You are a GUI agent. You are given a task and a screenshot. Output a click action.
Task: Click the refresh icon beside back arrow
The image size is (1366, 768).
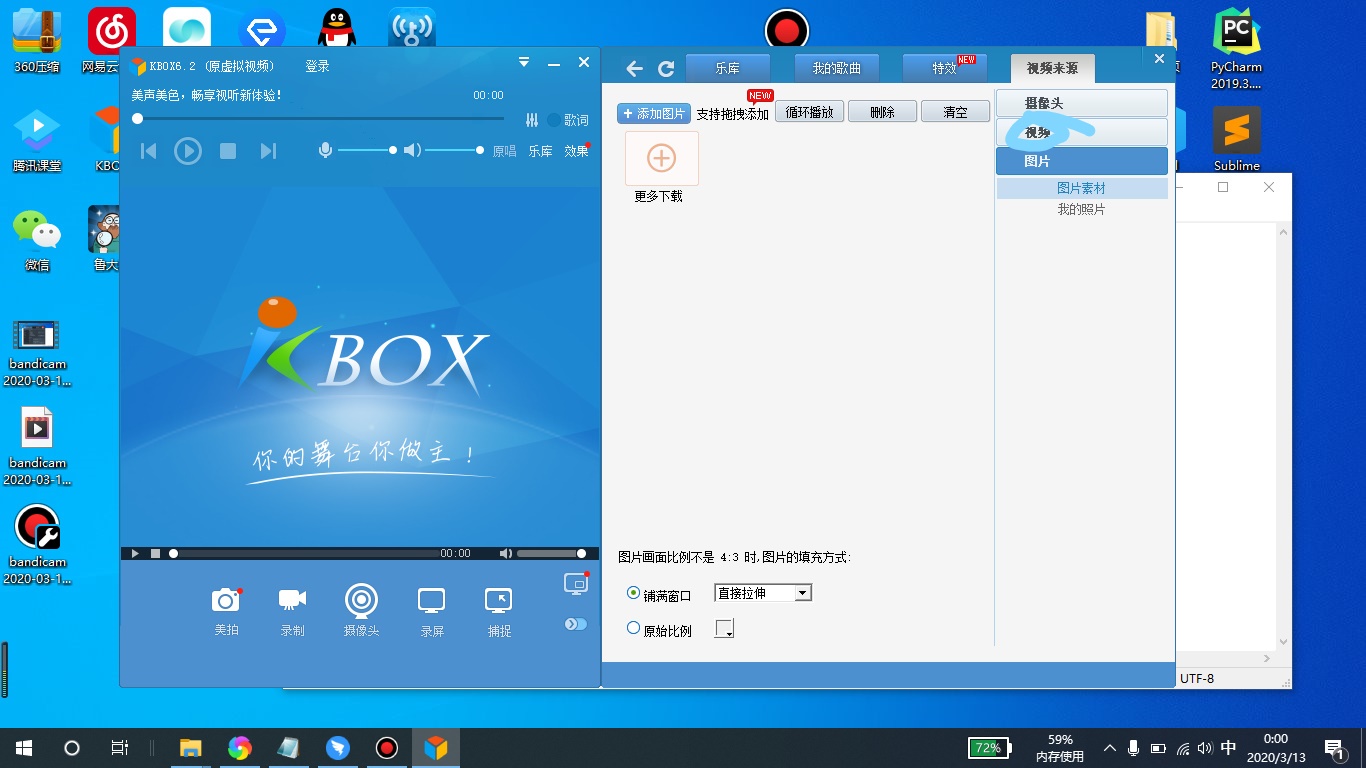(x=666, y=69)
